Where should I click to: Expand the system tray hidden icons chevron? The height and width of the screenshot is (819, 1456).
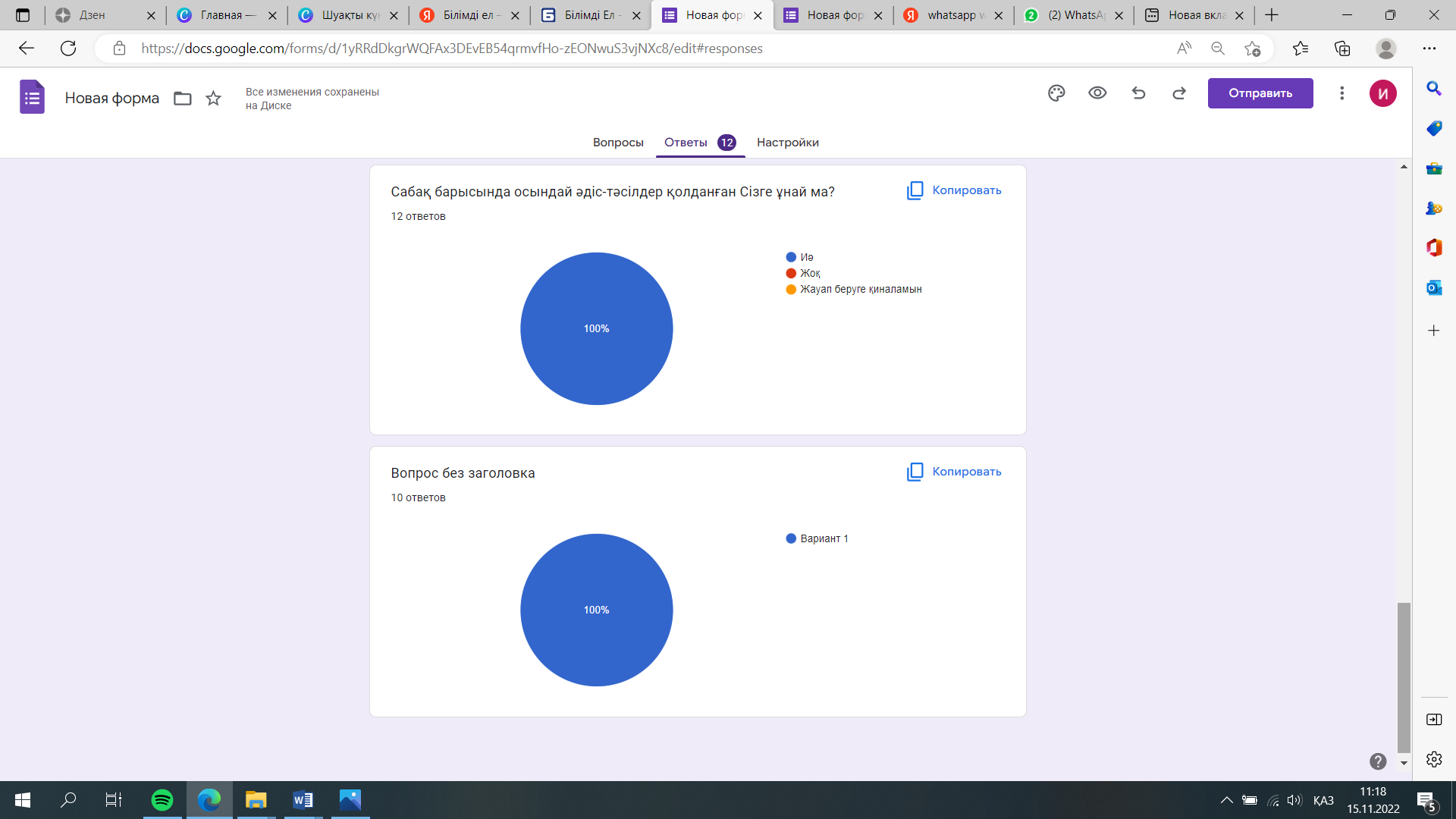pos(1226,800)
